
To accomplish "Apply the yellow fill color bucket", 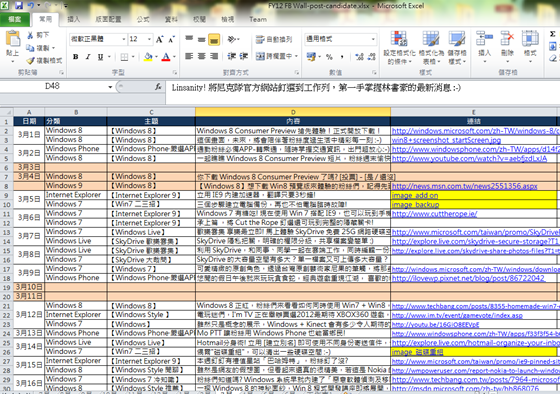I will (148, 57).
